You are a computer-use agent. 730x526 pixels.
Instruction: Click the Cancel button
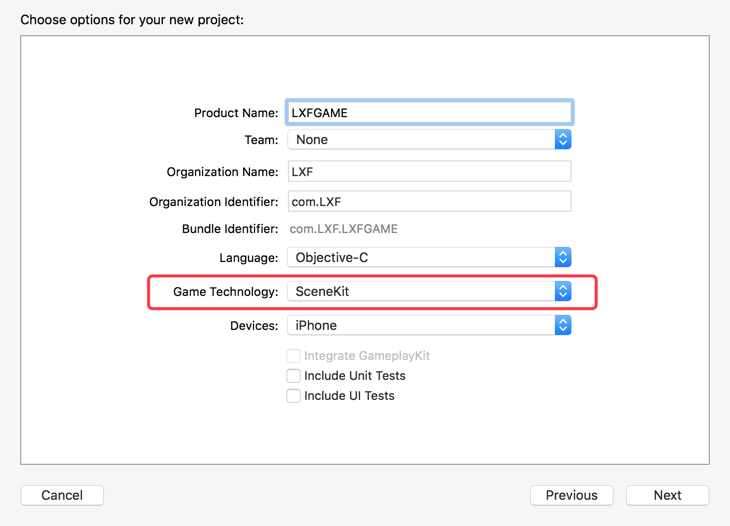coord(62,495)
